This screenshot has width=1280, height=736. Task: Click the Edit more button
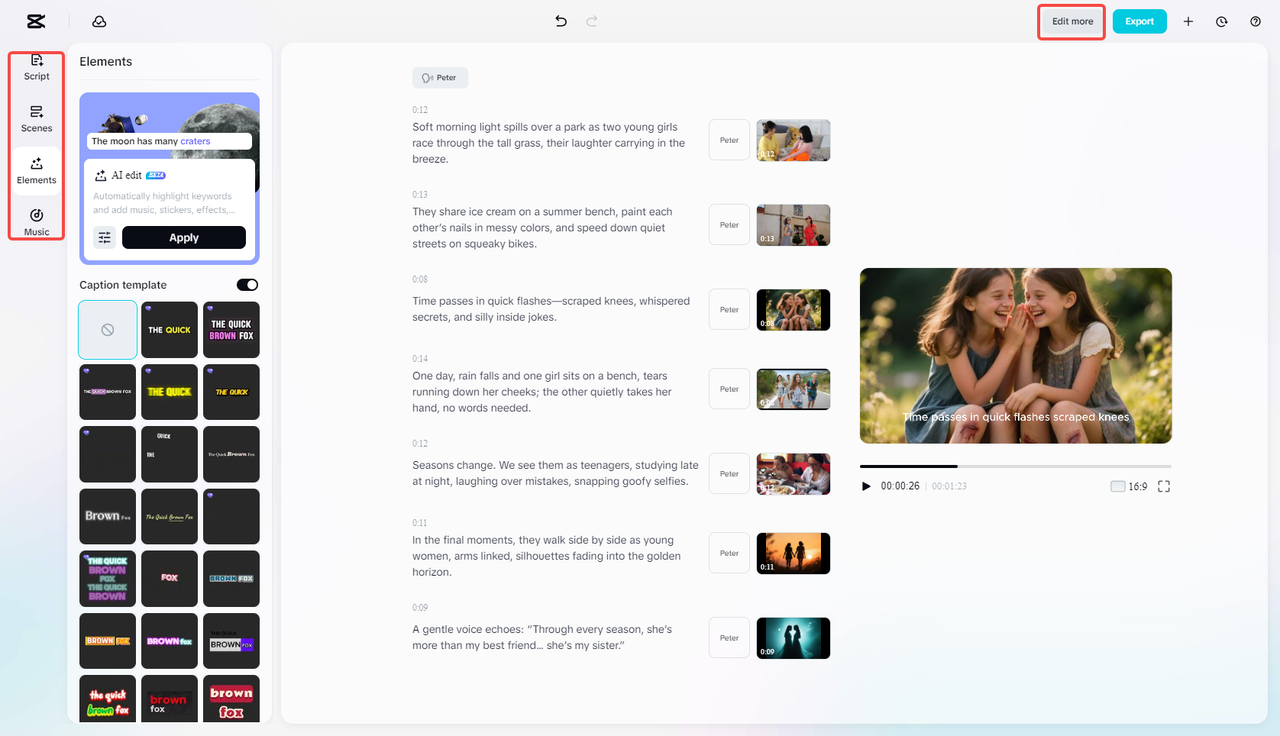click(x=1071, y=20)
